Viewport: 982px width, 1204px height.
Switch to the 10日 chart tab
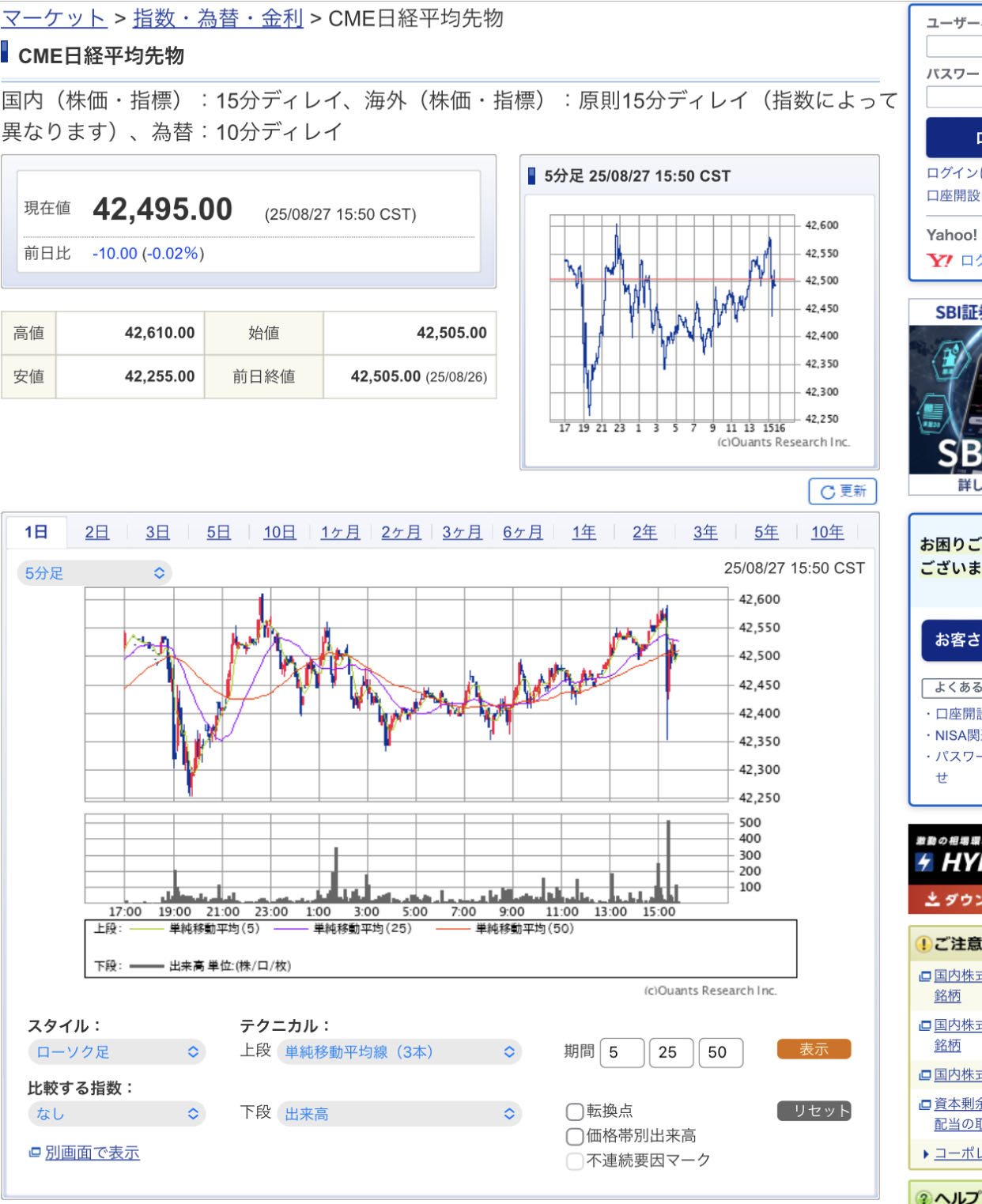click(x=279, y=532)
